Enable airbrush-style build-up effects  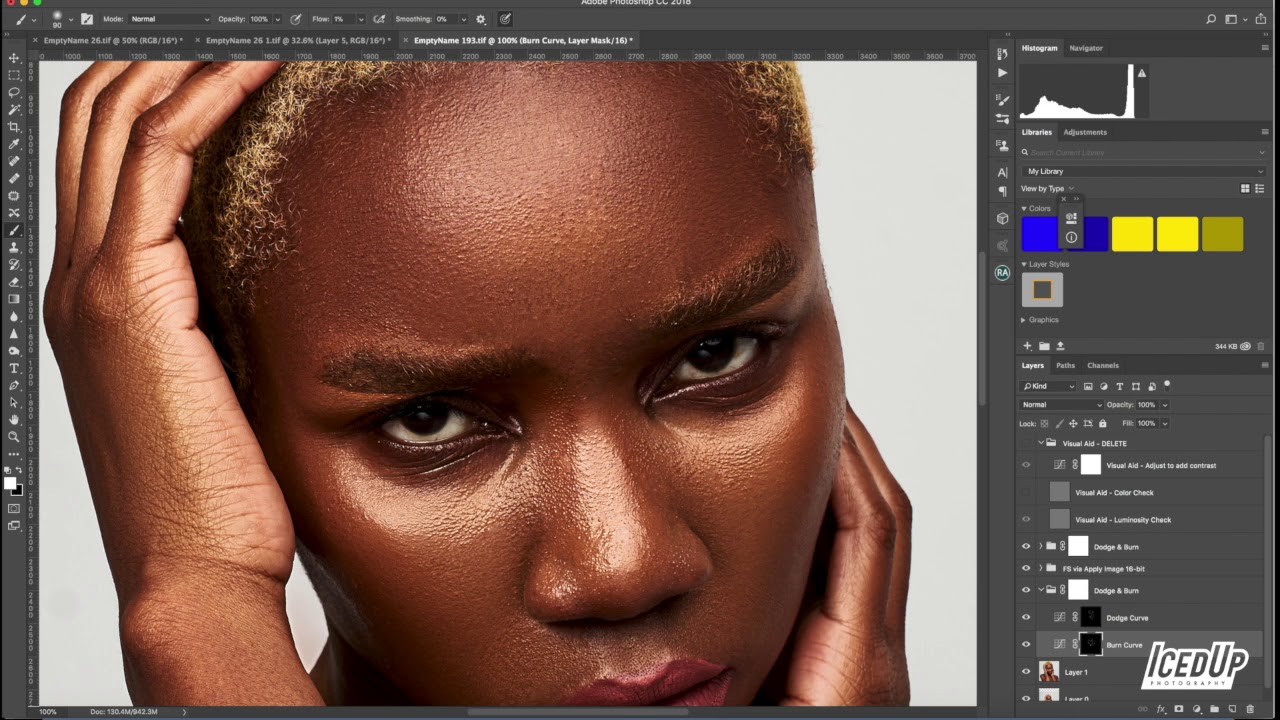coord(378,19)
